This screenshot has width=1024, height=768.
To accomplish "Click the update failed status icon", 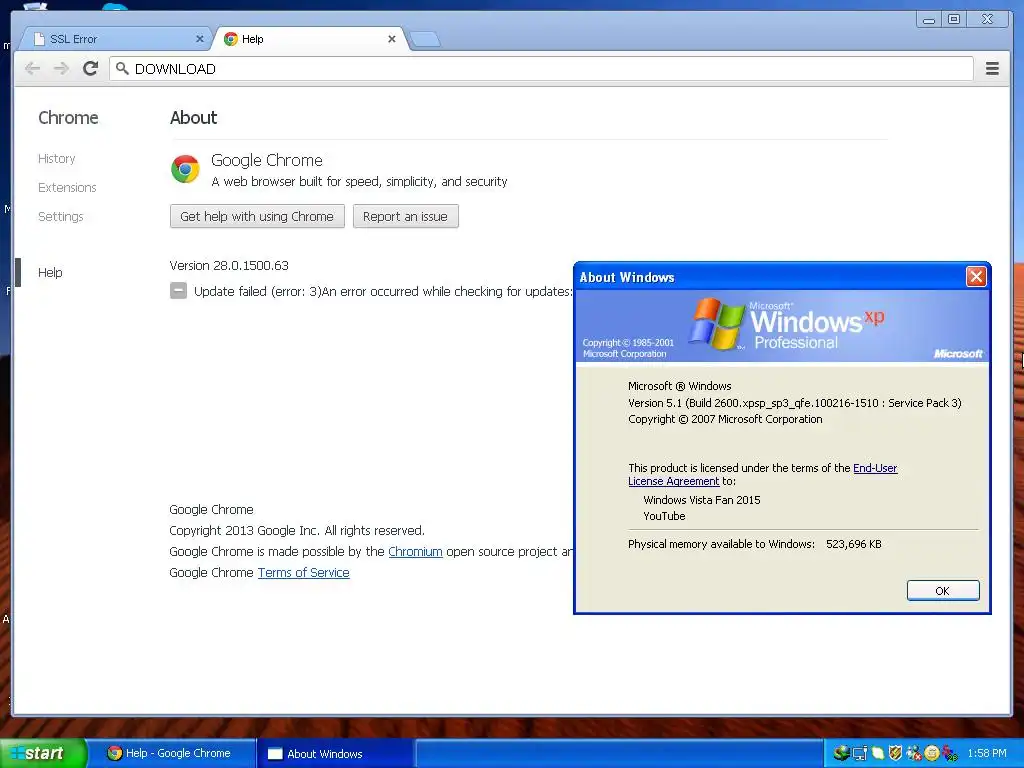I will point(178,291).
